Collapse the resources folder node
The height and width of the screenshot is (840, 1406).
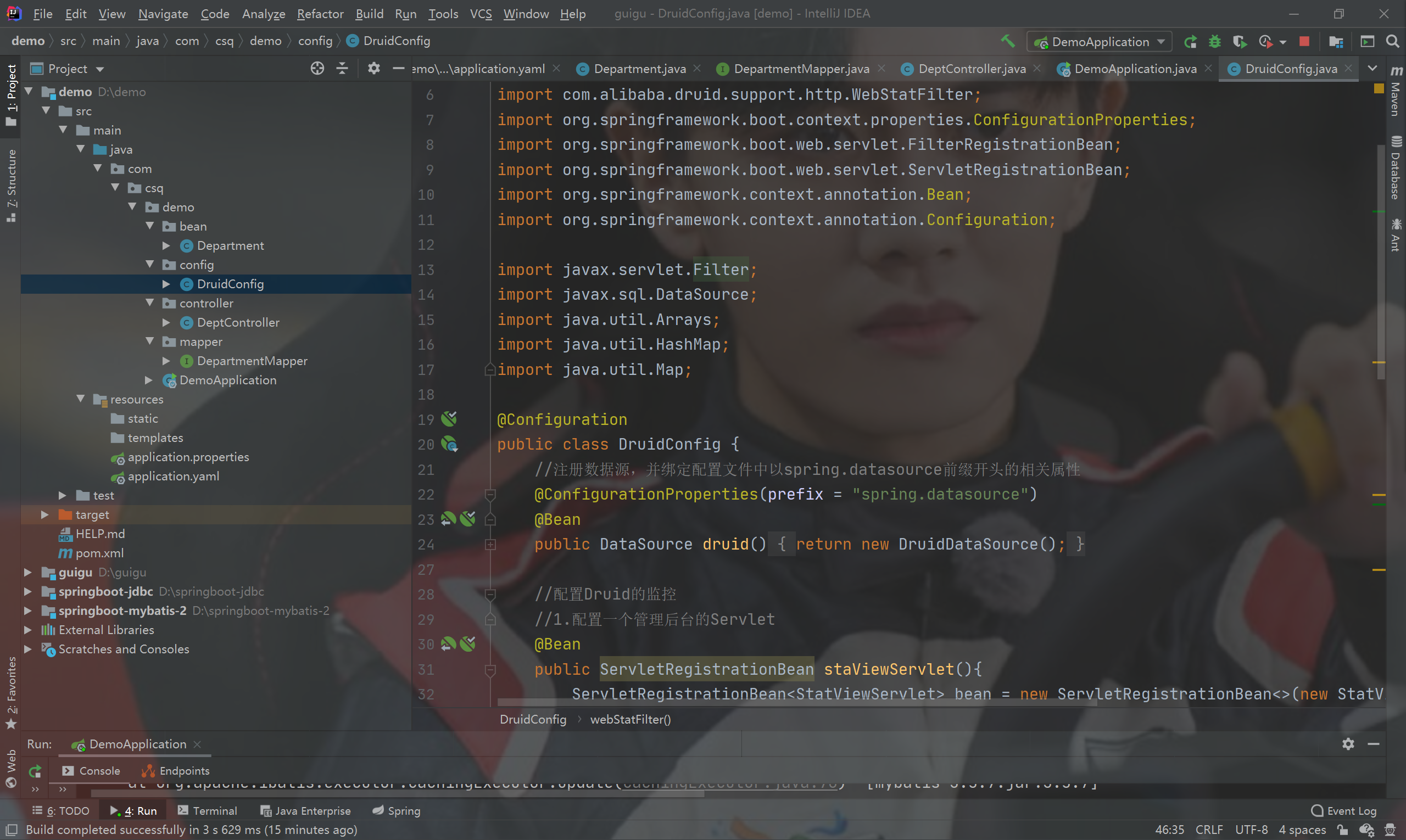click(x=81, y=399)
